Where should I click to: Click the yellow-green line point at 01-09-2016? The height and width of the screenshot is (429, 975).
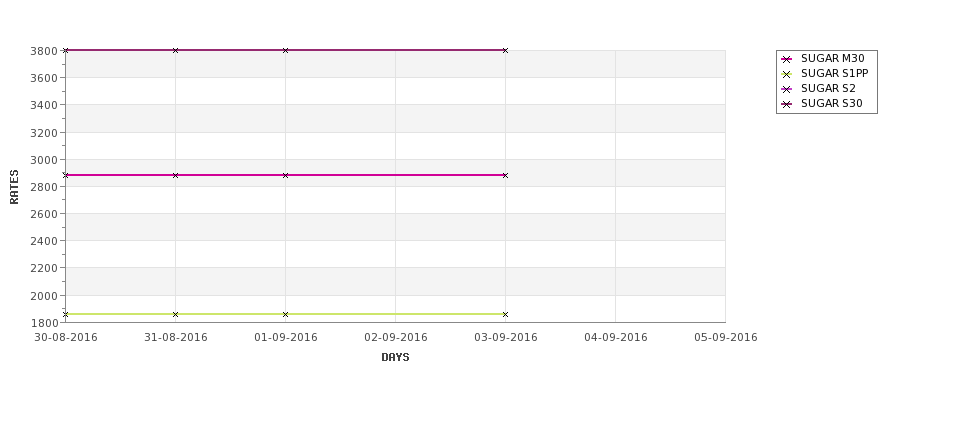(285, 315)
